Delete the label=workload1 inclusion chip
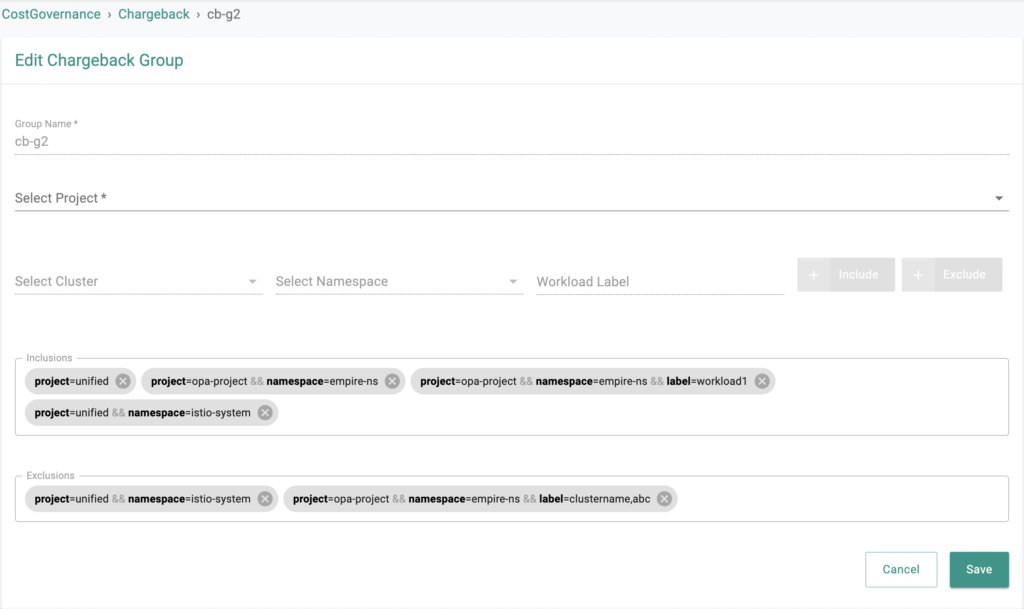Image resolution: width=1024 pixels, height=609 pixels. [762, 381]
